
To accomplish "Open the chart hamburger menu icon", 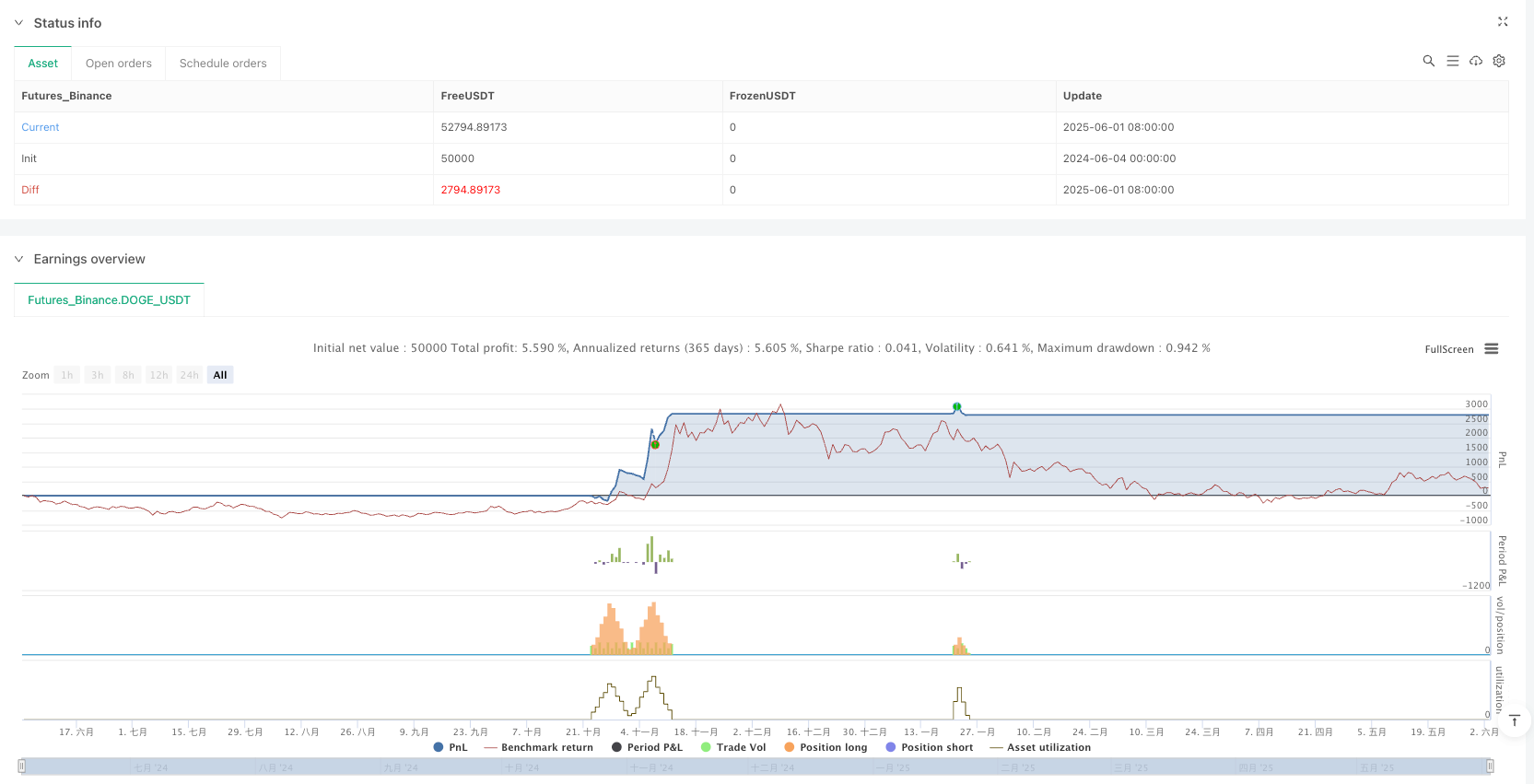I will tap(1492, 349).
